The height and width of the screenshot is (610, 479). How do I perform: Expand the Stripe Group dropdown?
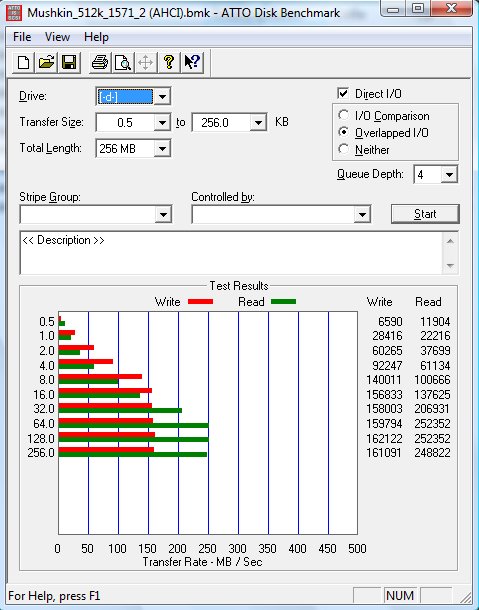coord(163,214)
